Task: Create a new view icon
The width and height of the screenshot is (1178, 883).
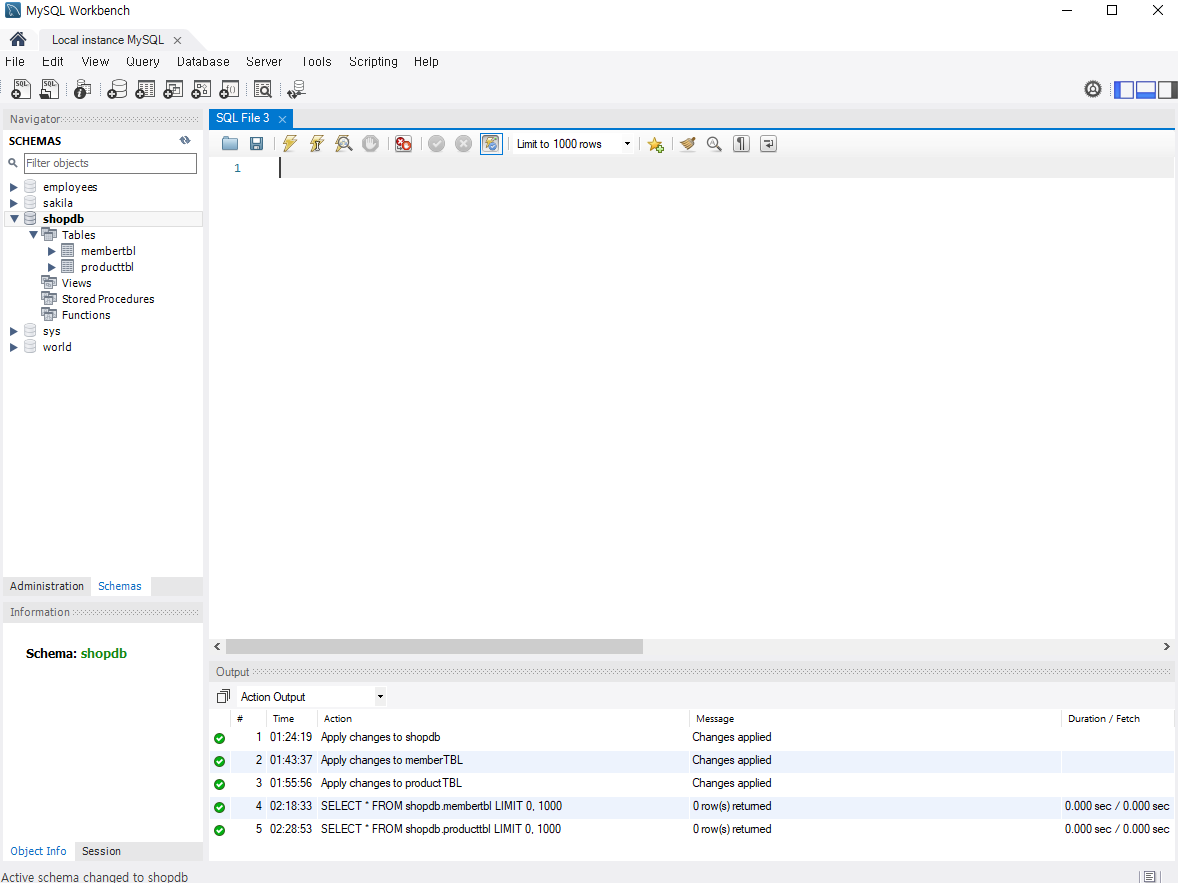Action: [x=173, y=89]
